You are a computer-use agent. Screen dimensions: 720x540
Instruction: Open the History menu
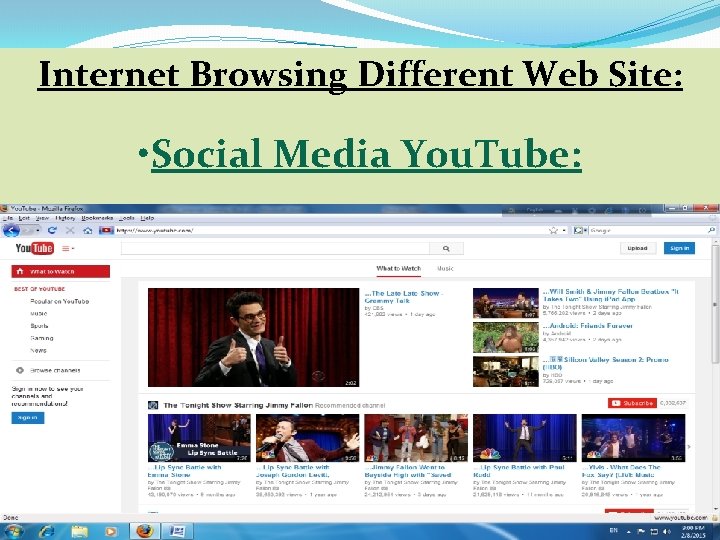(65, 218)
